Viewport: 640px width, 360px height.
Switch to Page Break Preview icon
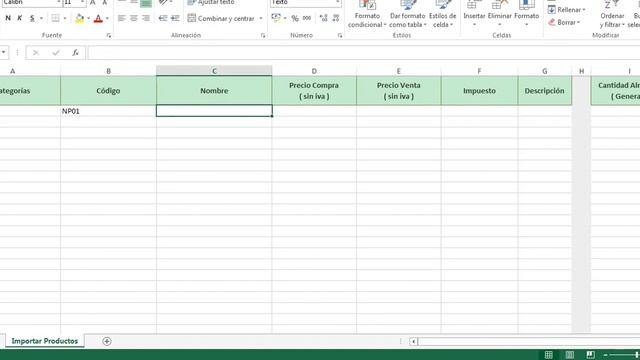(x=590, y=355)
